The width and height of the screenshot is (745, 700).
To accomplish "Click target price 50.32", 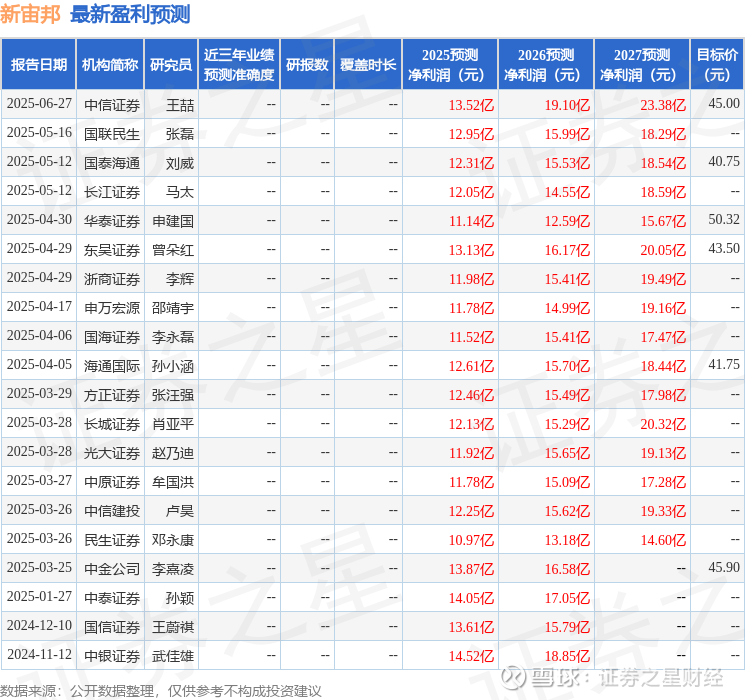I will point(724,220).
